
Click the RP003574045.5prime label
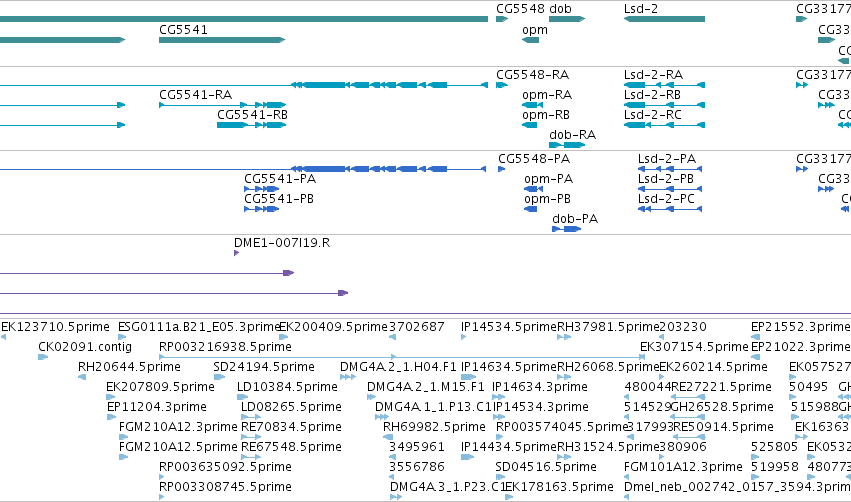(x=562, y=427)
